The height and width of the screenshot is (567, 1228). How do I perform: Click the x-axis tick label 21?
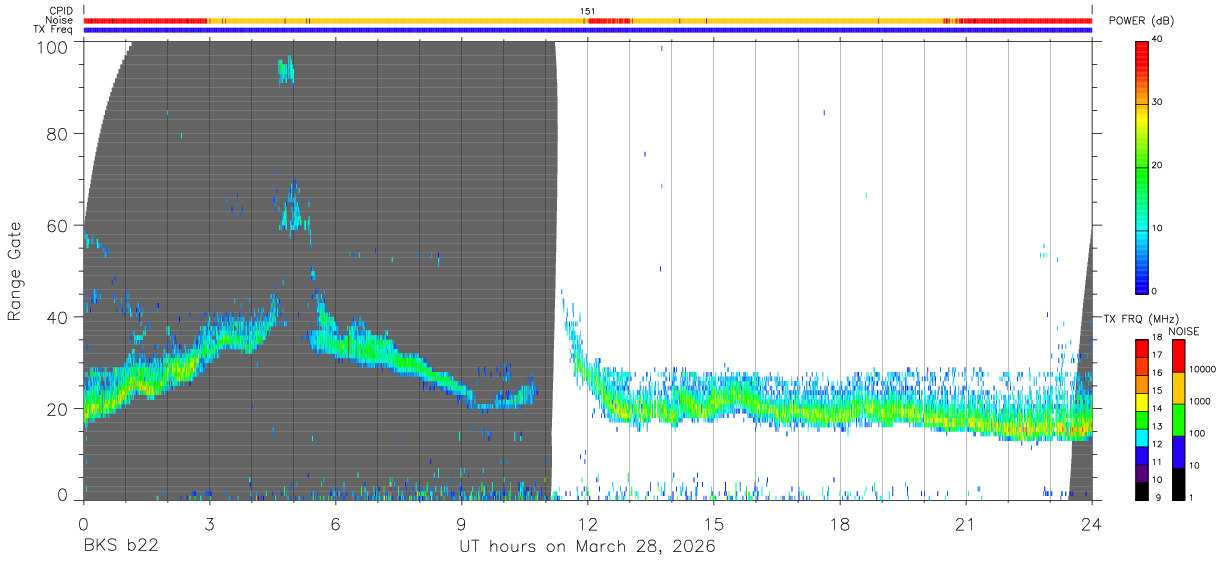[966, 524]
